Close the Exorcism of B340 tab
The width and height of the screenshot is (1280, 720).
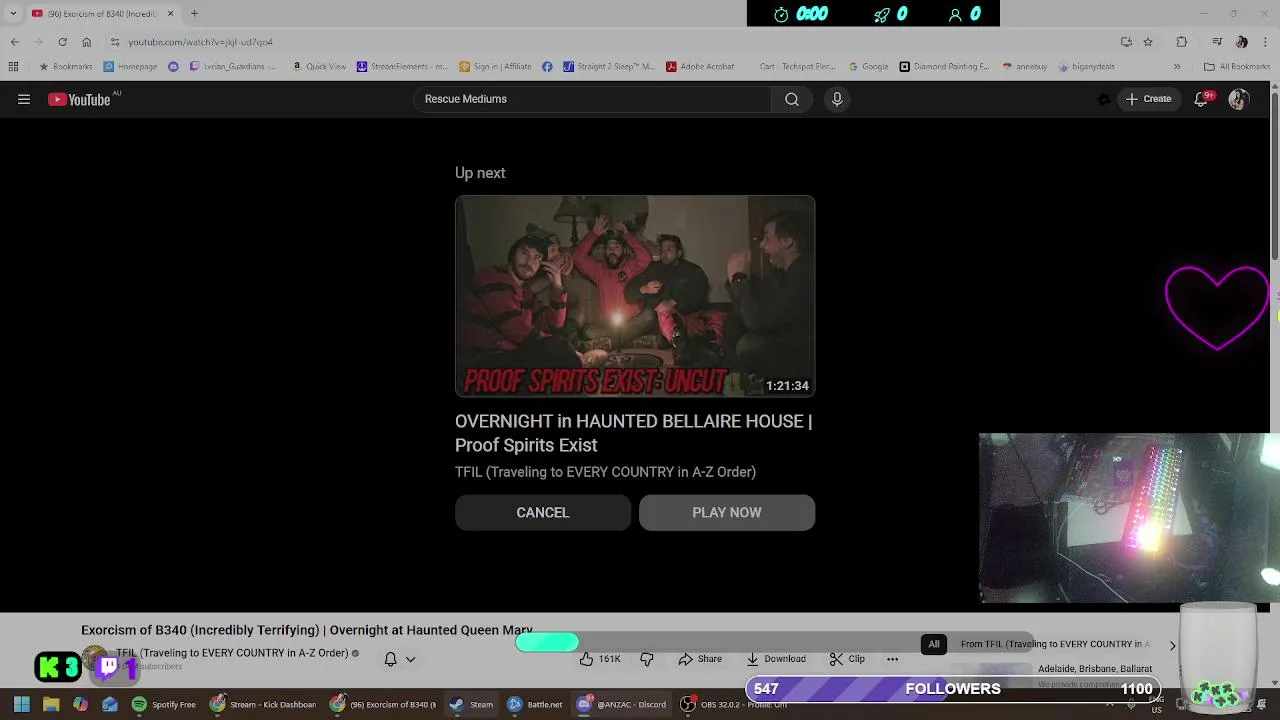(170, 14)
